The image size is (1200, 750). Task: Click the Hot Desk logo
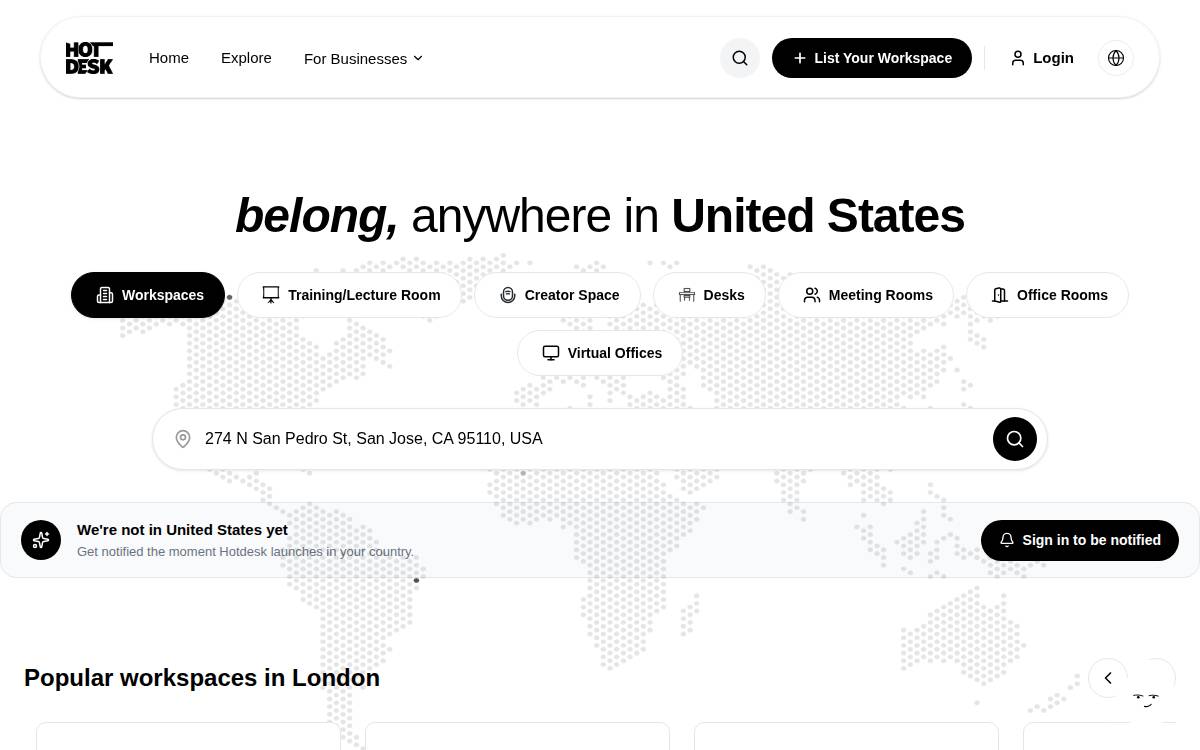click(89, 58)
